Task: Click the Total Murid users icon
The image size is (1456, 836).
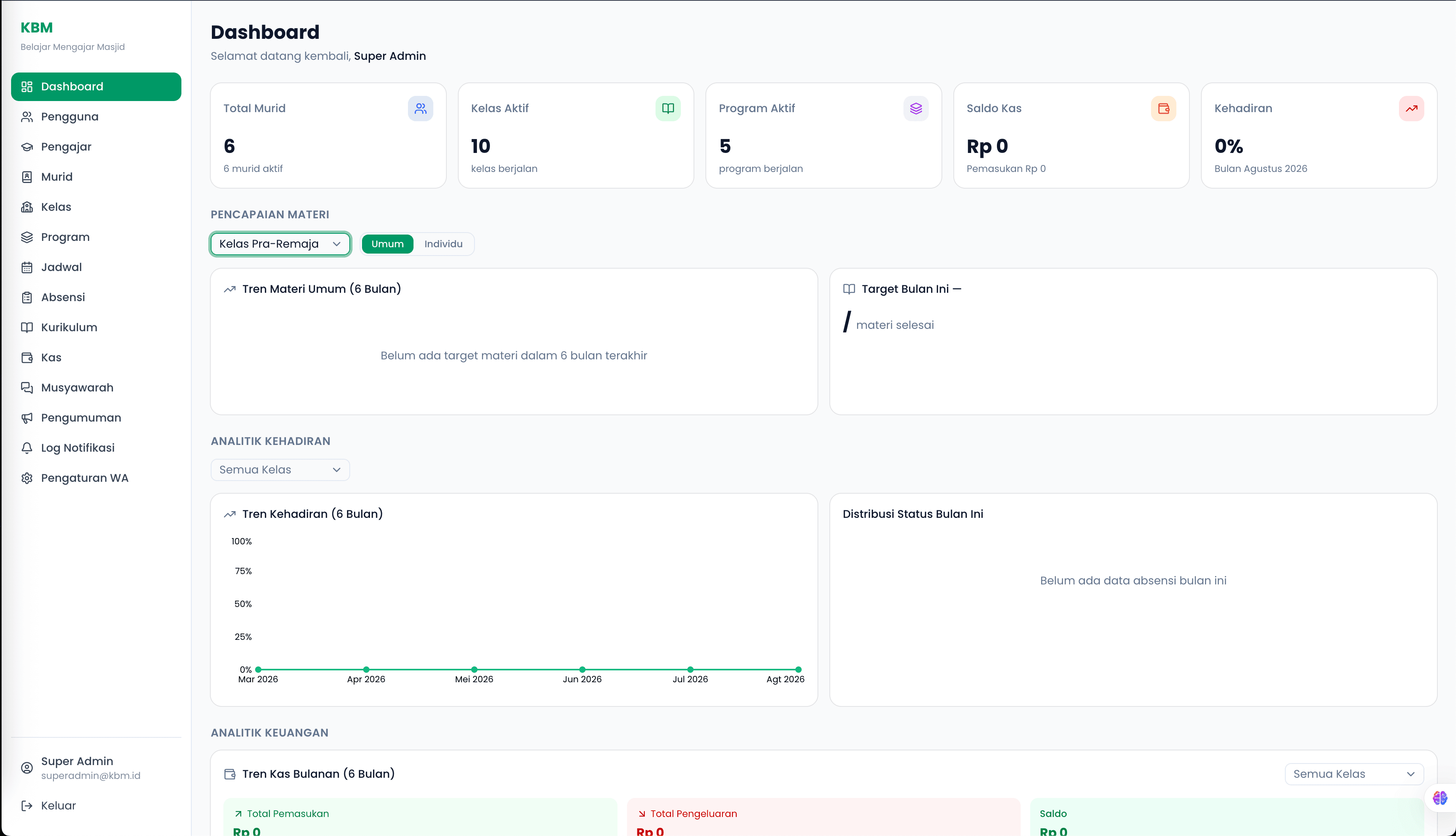Action: (x=421, y=109)
